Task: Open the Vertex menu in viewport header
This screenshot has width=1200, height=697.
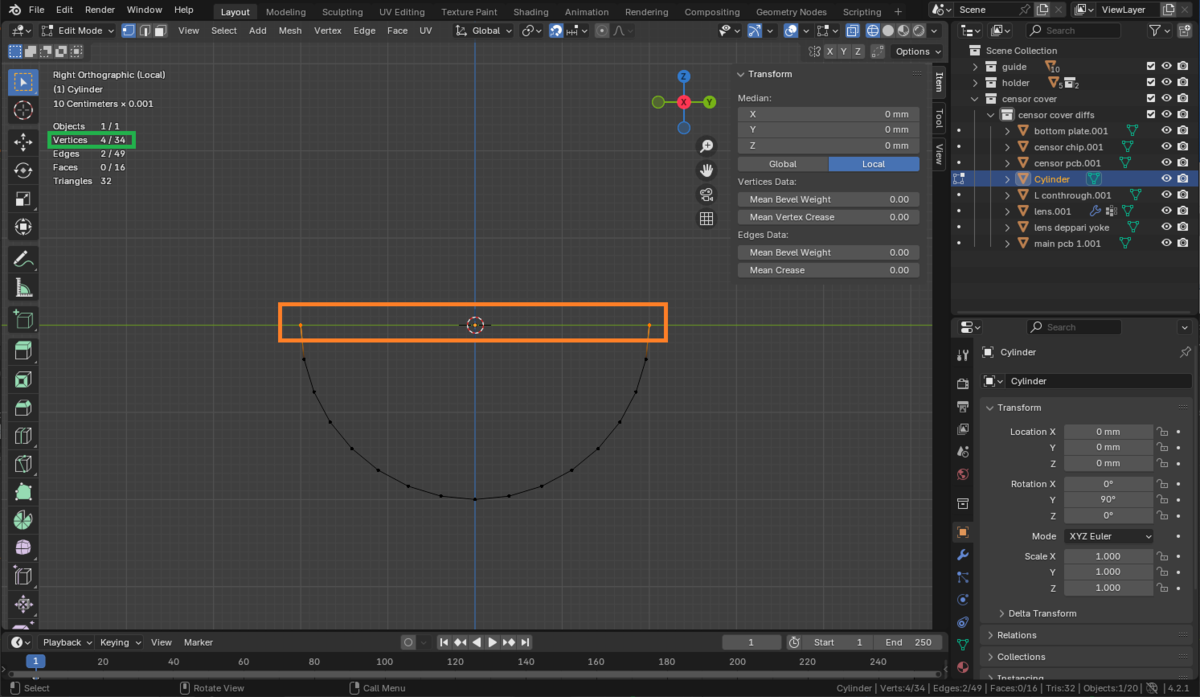Action: click(327, 30)
